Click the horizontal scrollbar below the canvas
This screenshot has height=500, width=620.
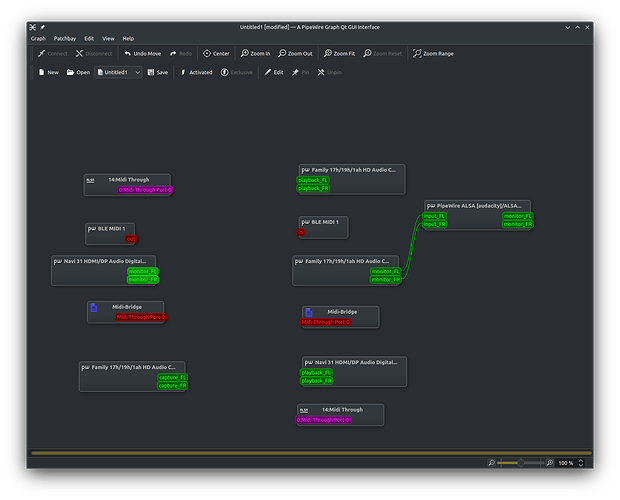click(x=310, y=453)
